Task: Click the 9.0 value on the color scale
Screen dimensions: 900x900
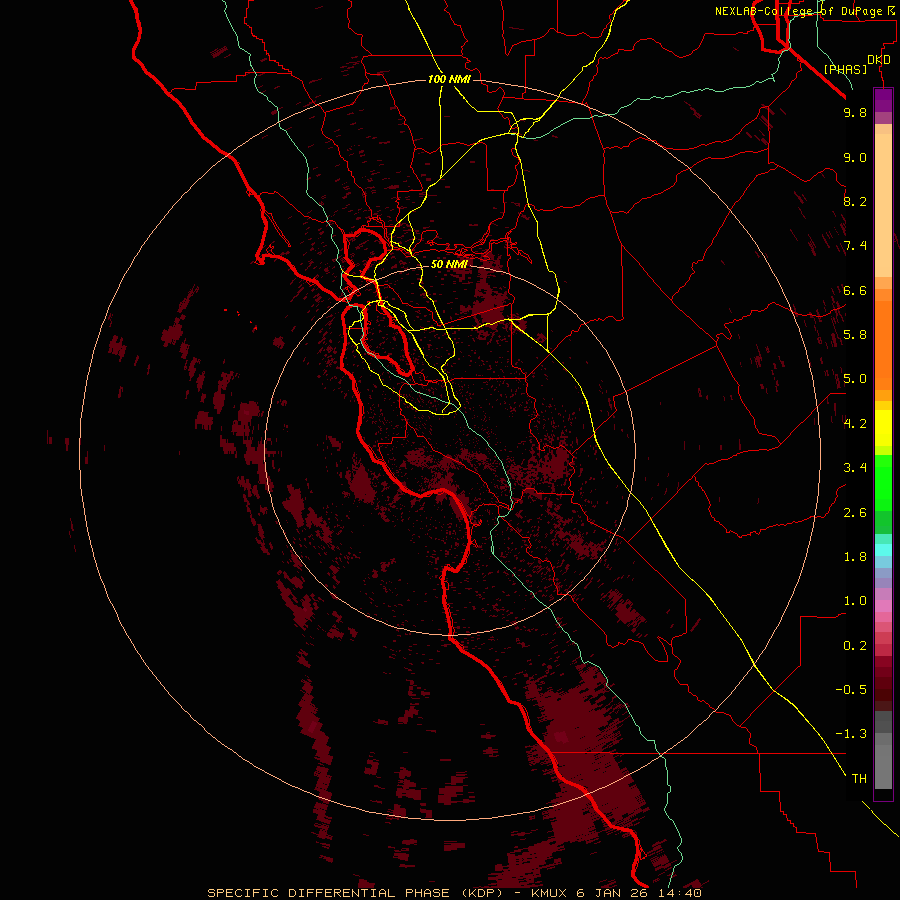Action: [x=855, y=157]
